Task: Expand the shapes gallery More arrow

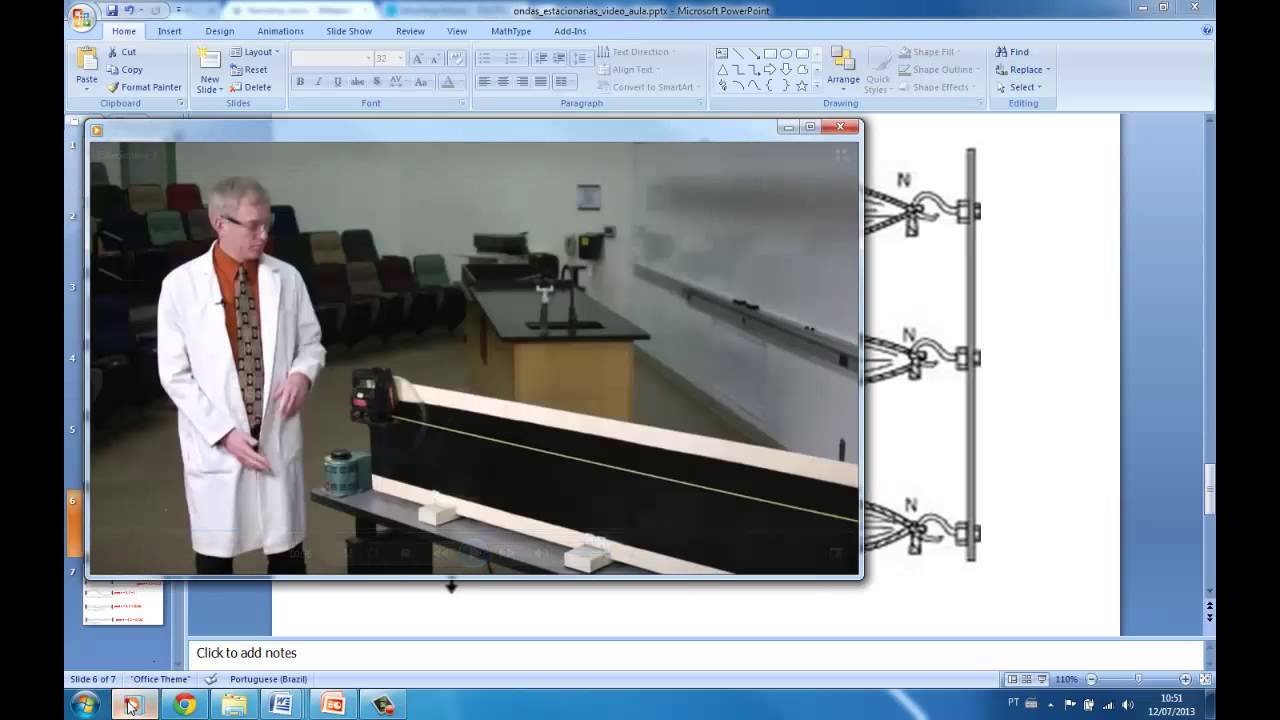Action: tap(816, 87)
